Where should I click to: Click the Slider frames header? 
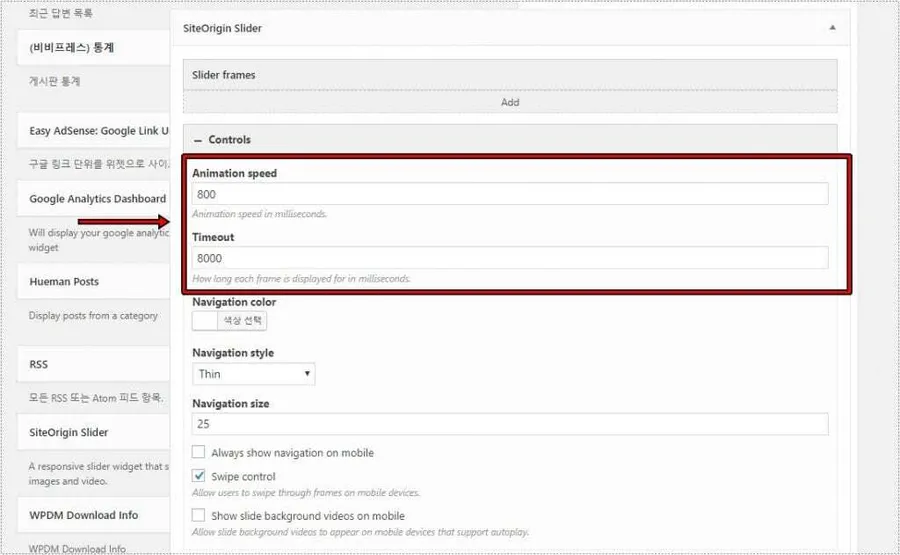pyautogui.click(x=510, y=75)
